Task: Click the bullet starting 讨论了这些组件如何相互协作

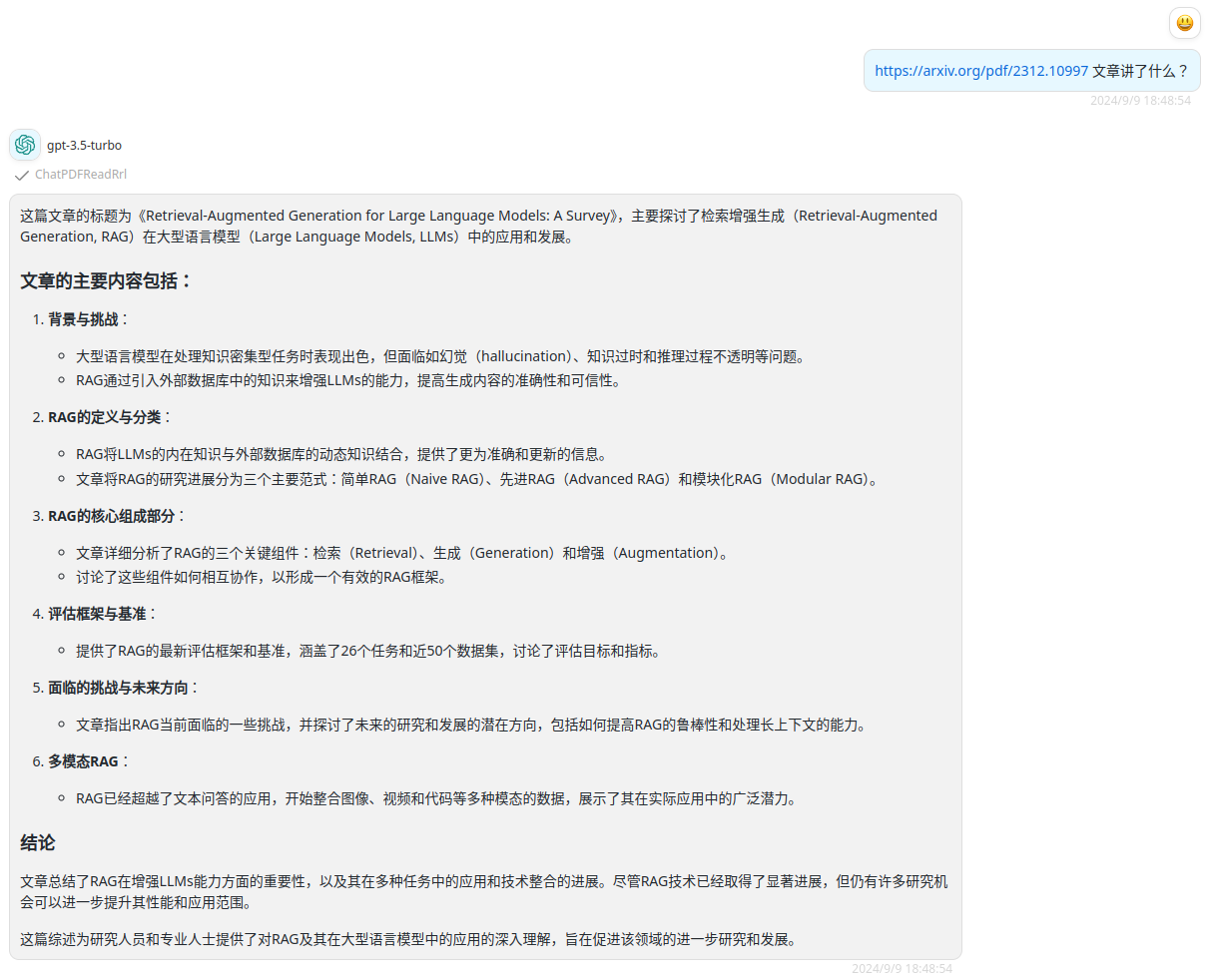Action: [262, 577]
